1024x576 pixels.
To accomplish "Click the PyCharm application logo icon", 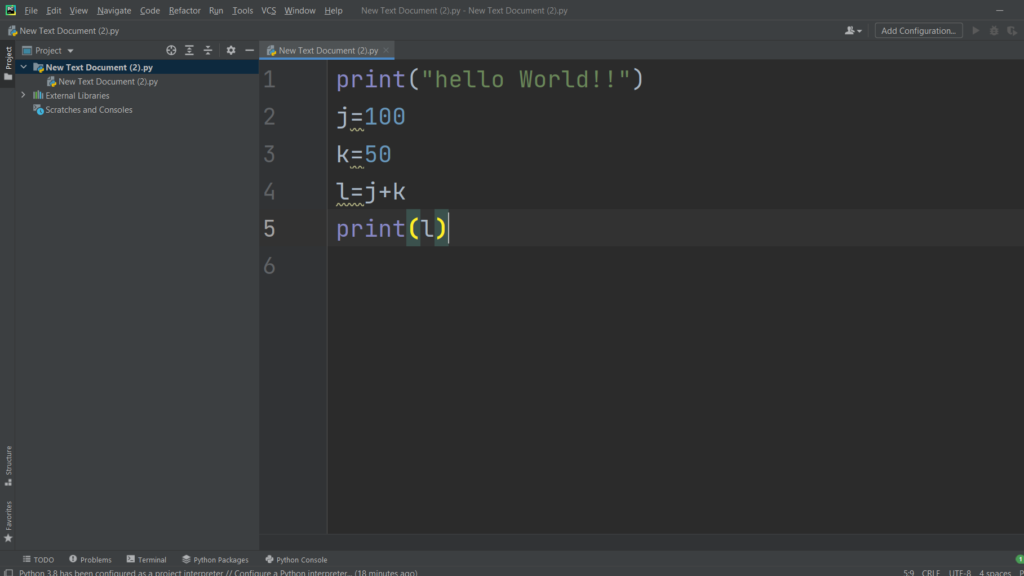I will point(10,10).
